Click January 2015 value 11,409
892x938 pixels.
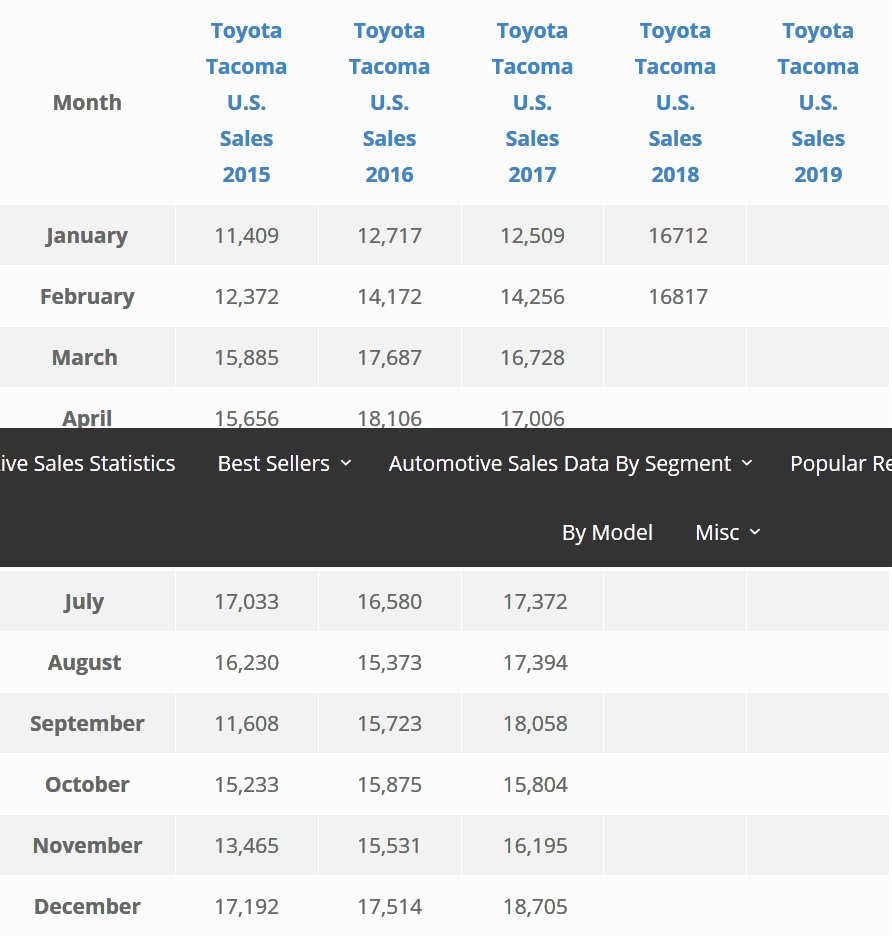click(246, 236)
